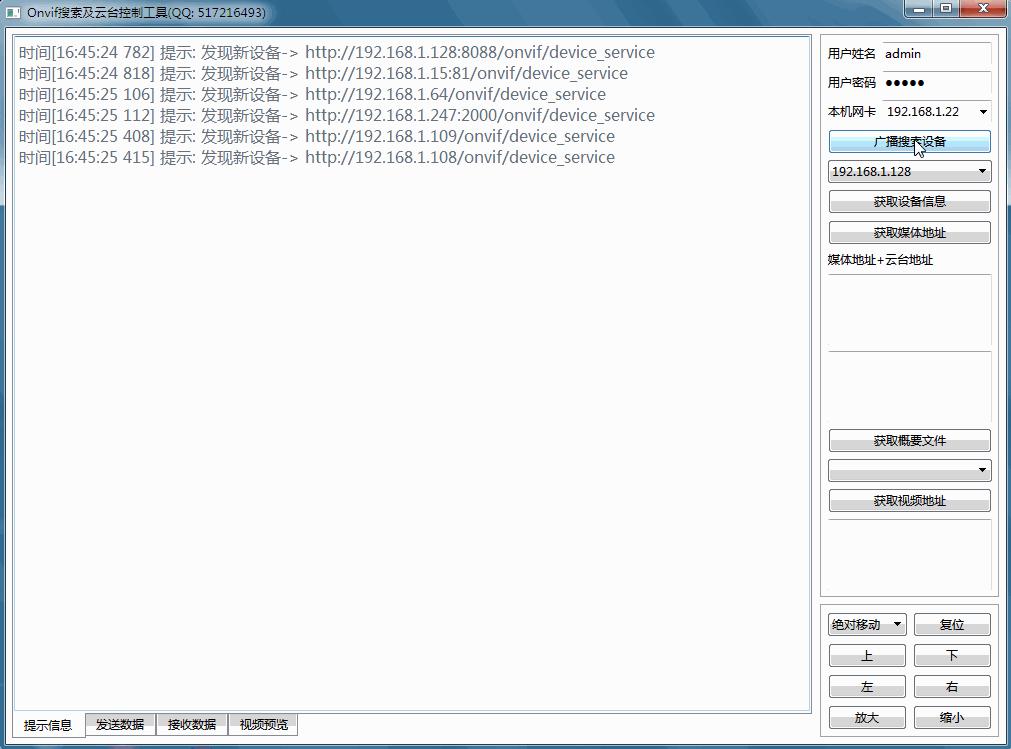Zoom in using 放大 button

tap(867, 718)
